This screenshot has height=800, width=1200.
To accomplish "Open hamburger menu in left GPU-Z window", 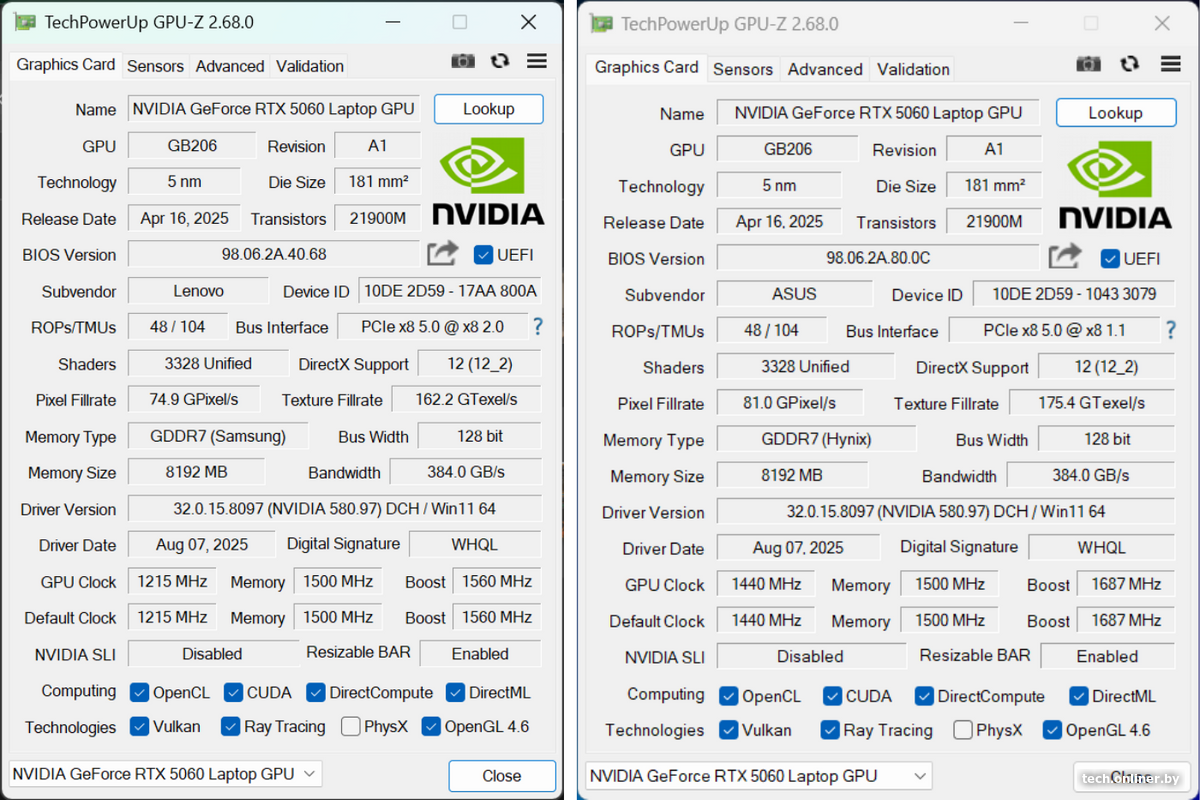I will coord(537,62).
